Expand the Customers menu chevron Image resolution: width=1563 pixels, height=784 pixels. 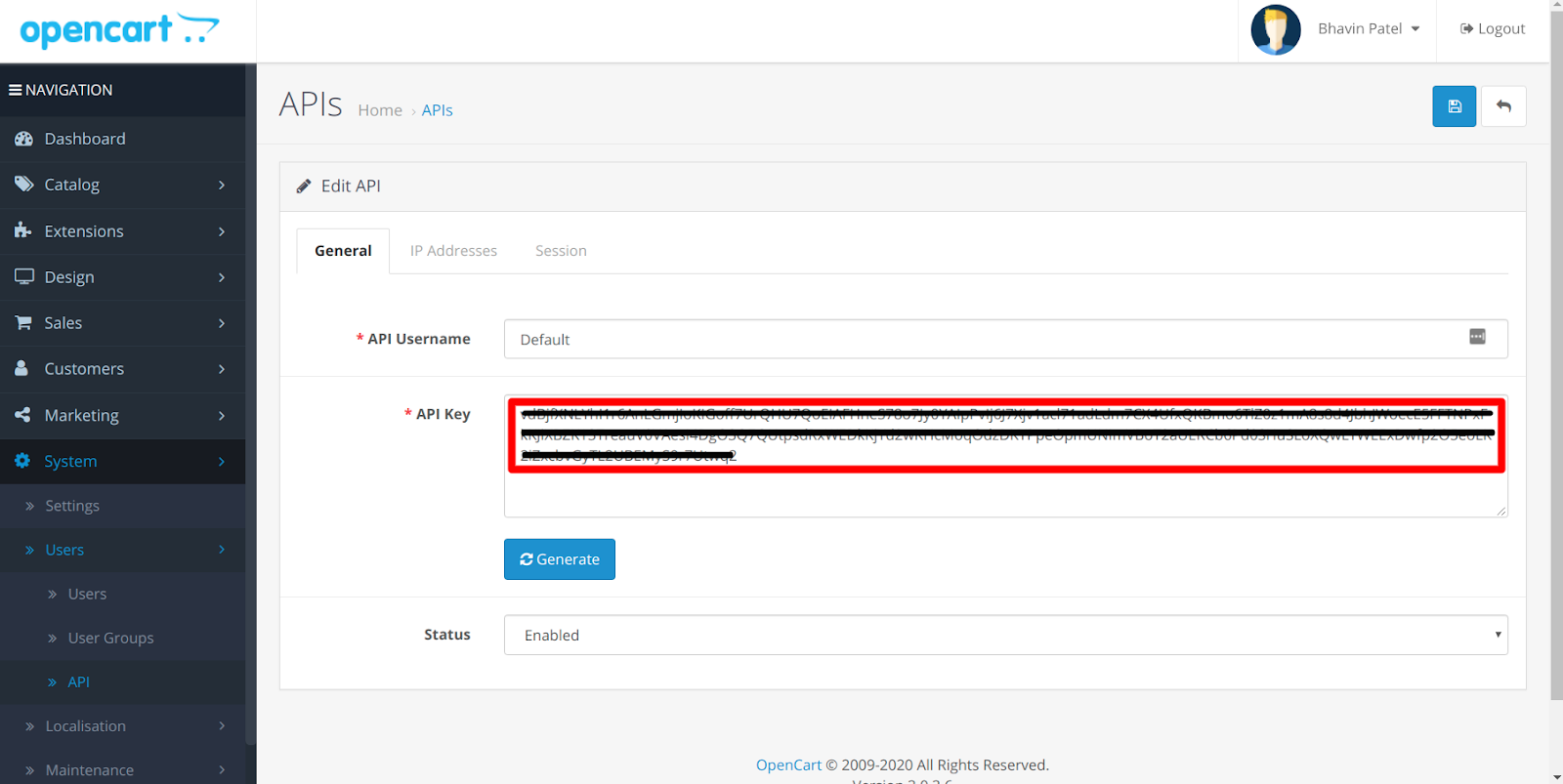[222, 369]
